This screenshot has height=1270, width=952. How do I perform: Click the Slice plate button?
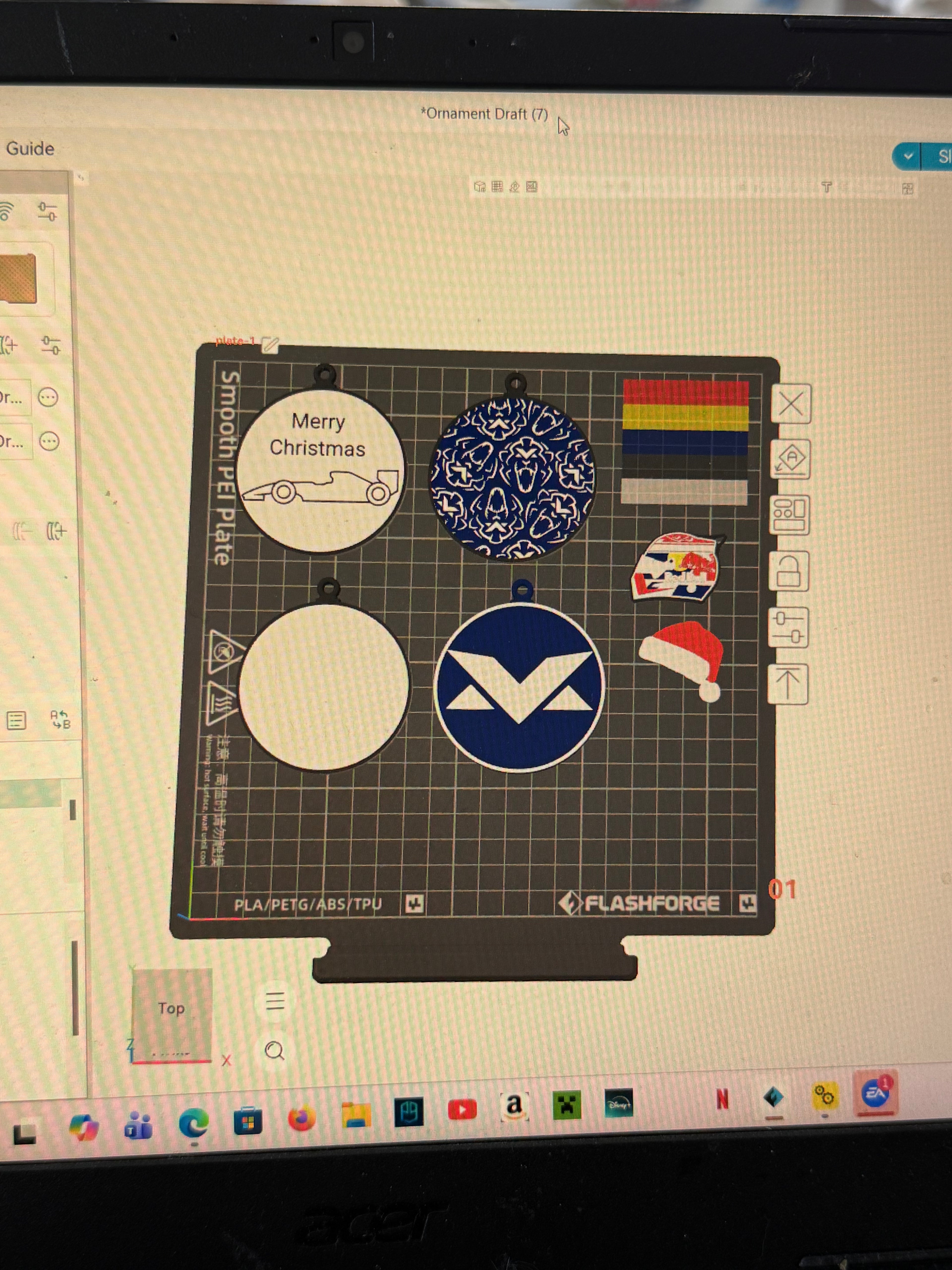click(938, 156)
